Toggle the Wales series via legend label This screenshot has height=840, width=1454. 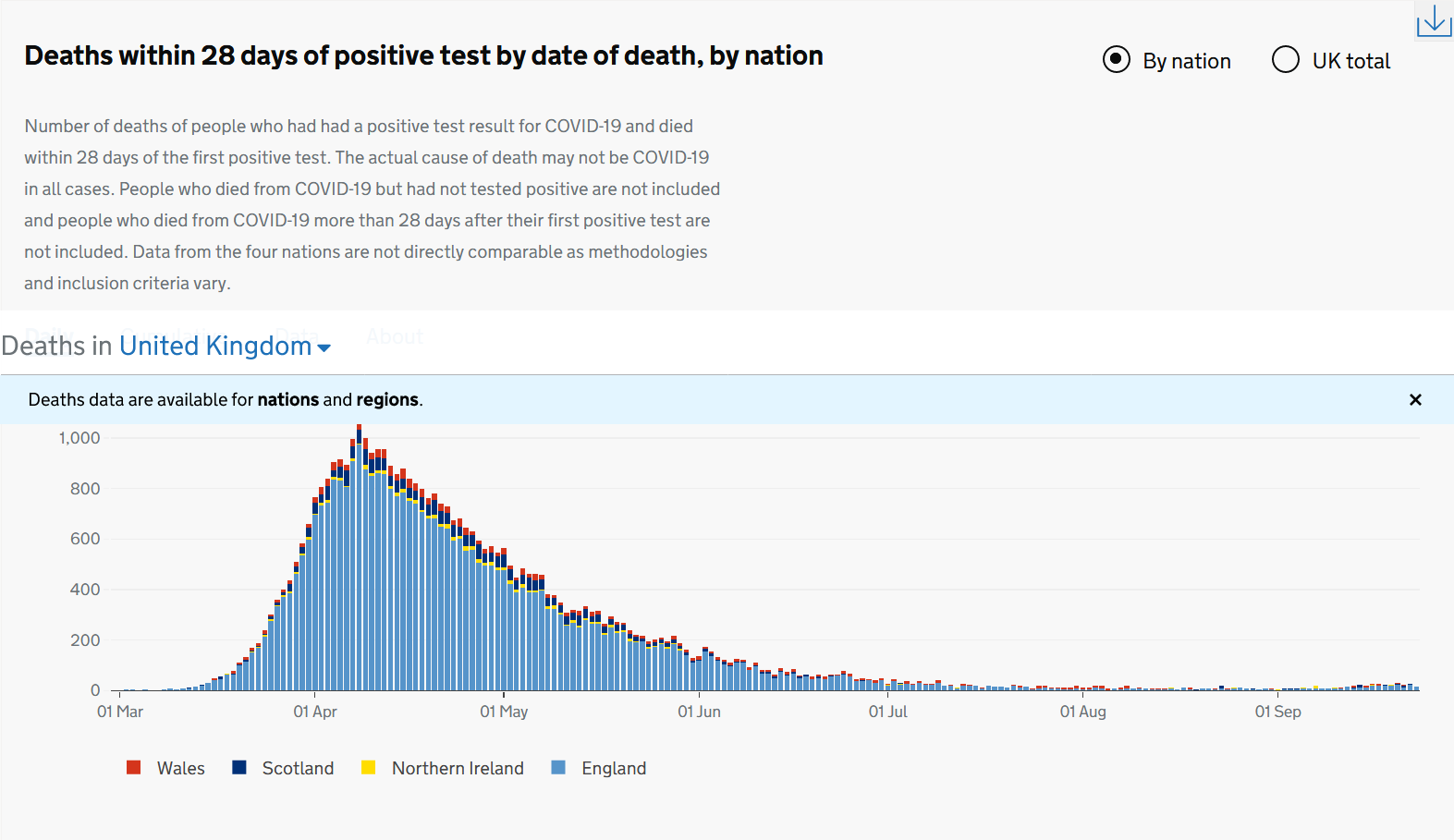180,768
